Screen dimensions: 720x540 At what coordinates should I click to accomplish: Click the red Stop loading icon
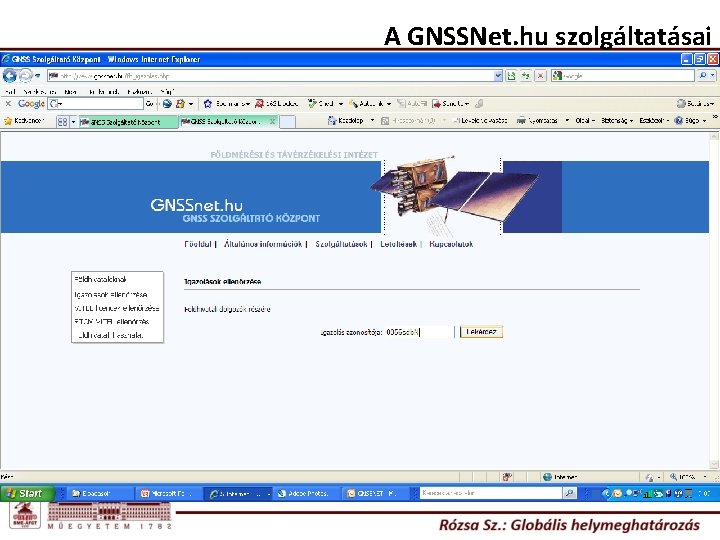pyautogui.click(x=540, y=76)
